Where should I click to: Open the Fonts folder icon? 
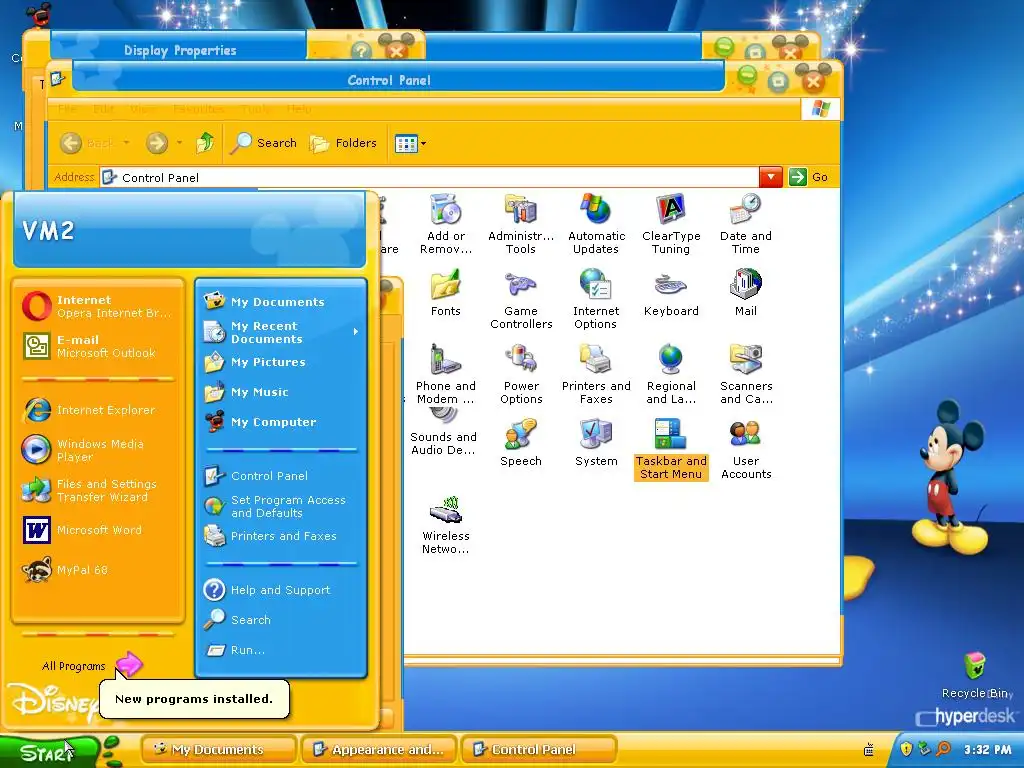tap(445, 293)
